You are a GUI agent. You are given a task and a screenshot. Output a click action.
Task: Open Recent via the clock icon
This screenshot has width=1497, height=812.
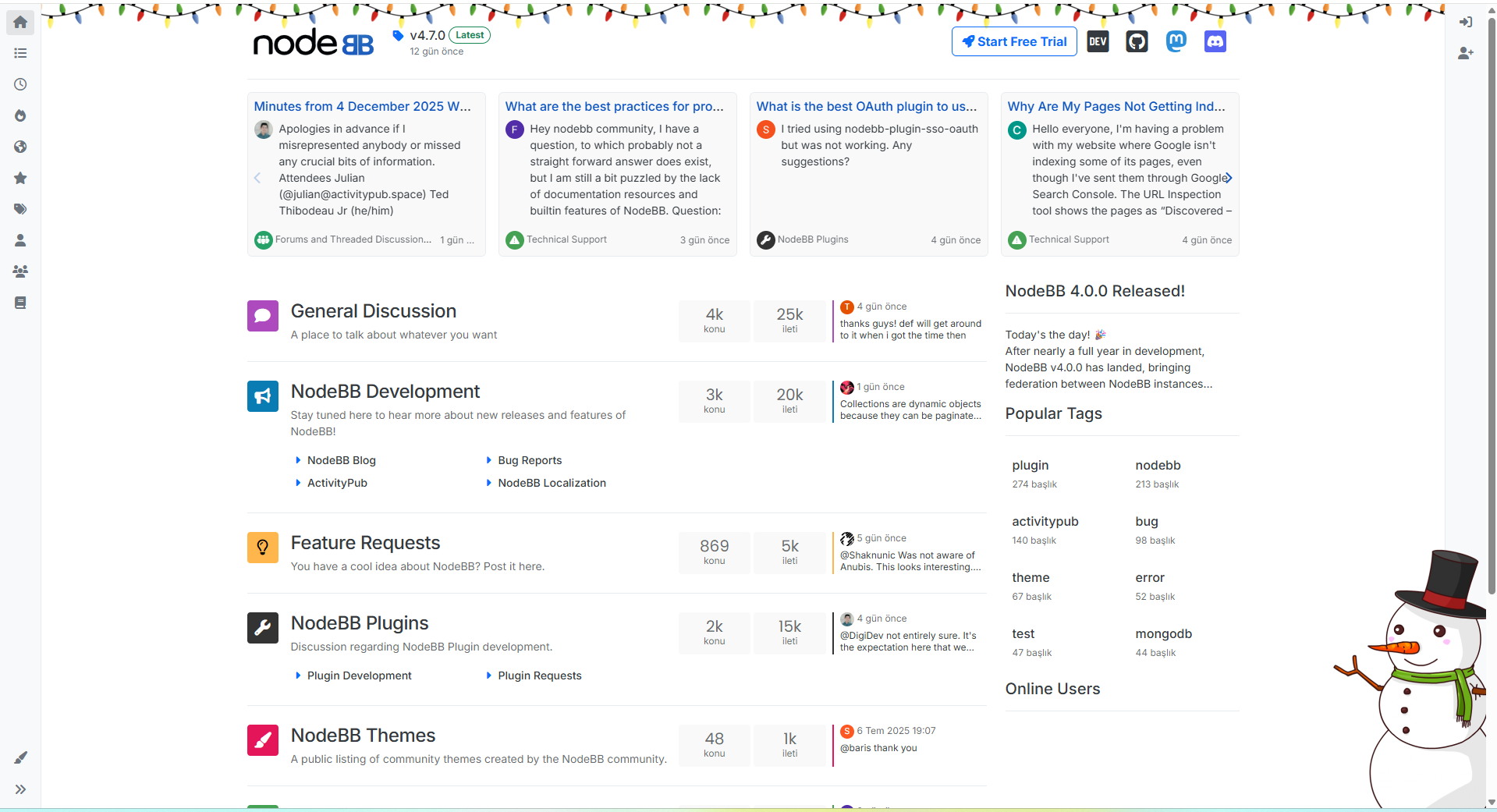click(20, 84)
